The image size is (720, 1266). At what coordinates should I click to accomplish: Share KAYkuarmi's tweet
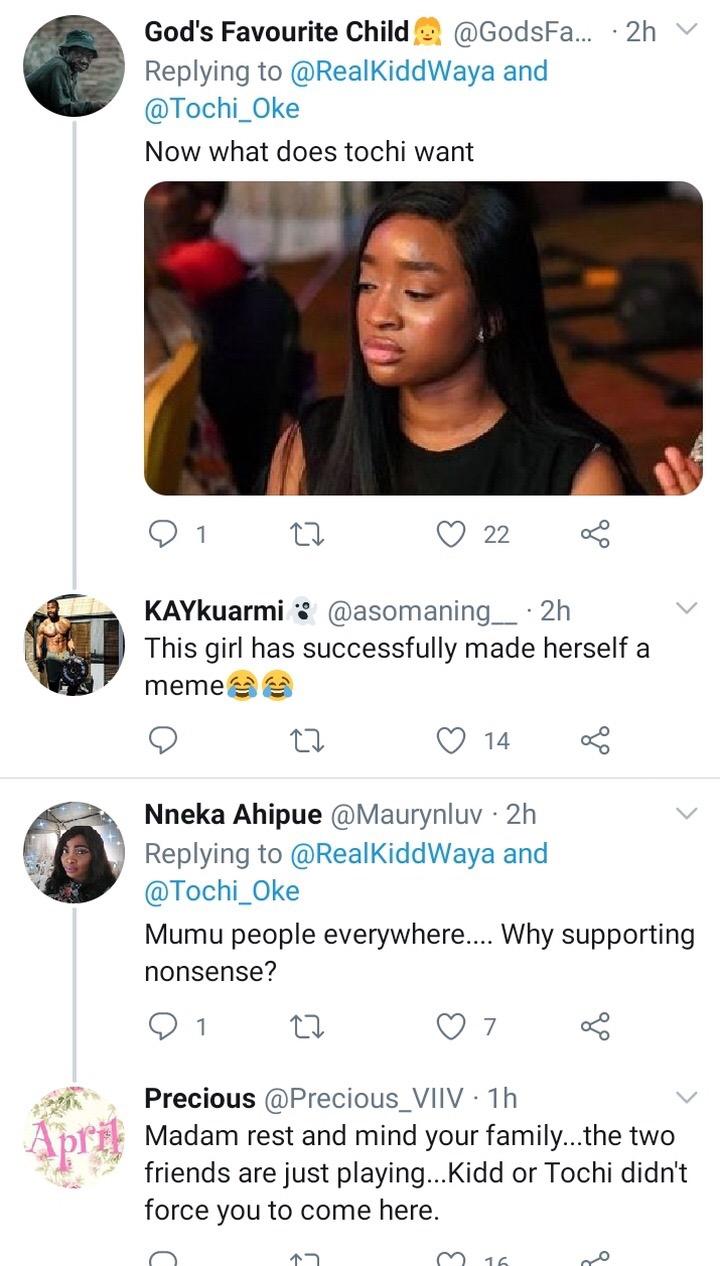tap(595, 740)
